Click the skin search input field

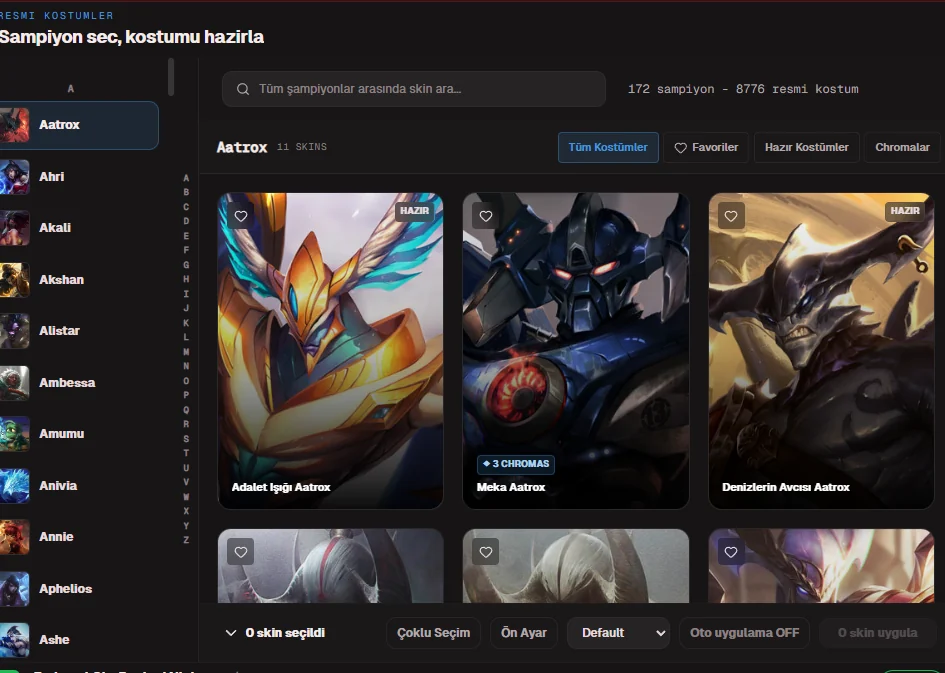[413, 89]
